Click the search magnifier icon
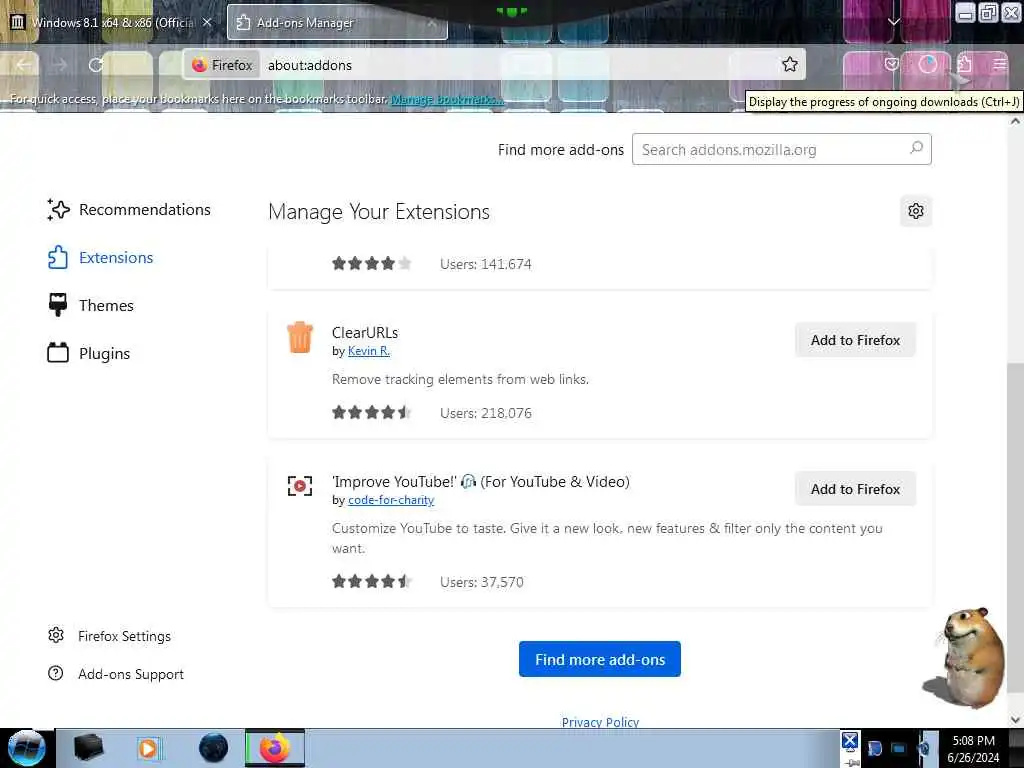This screenshot has height=768, width=1024. 916,149
